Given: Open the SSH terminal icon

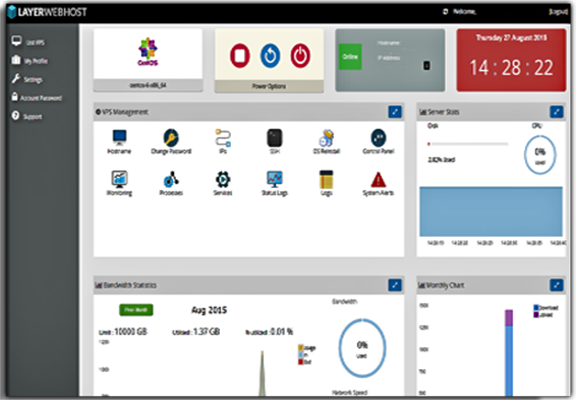Looking at the screenshot, I should (x=274, y=138).
